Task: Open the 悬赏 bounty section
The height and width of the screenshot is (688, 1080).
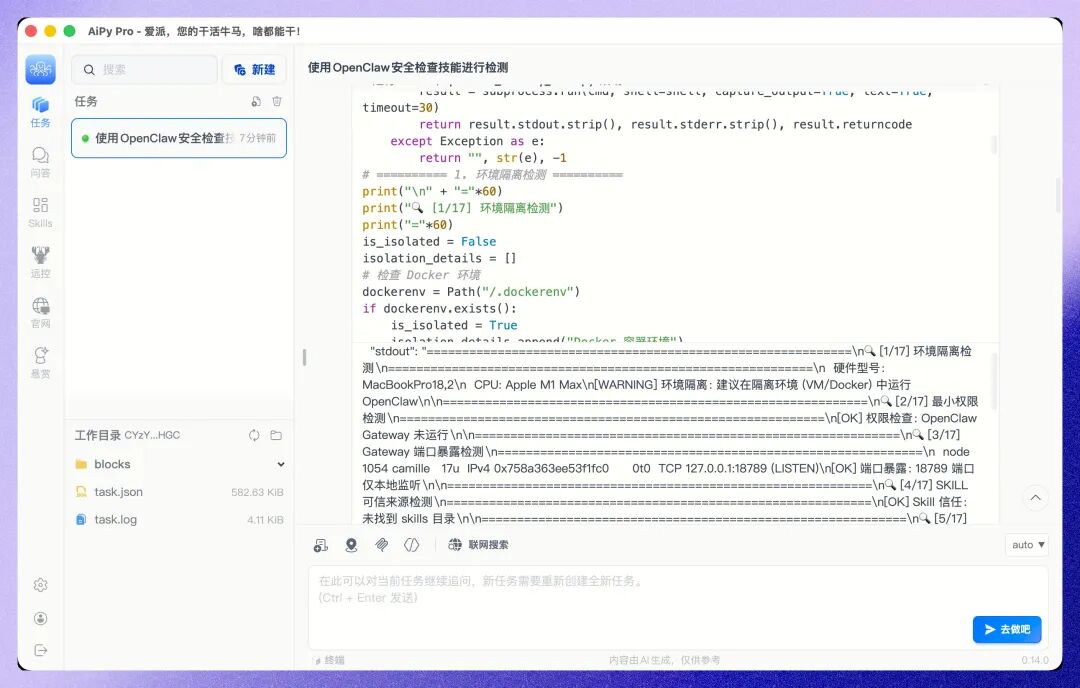Action: (41, 363)
